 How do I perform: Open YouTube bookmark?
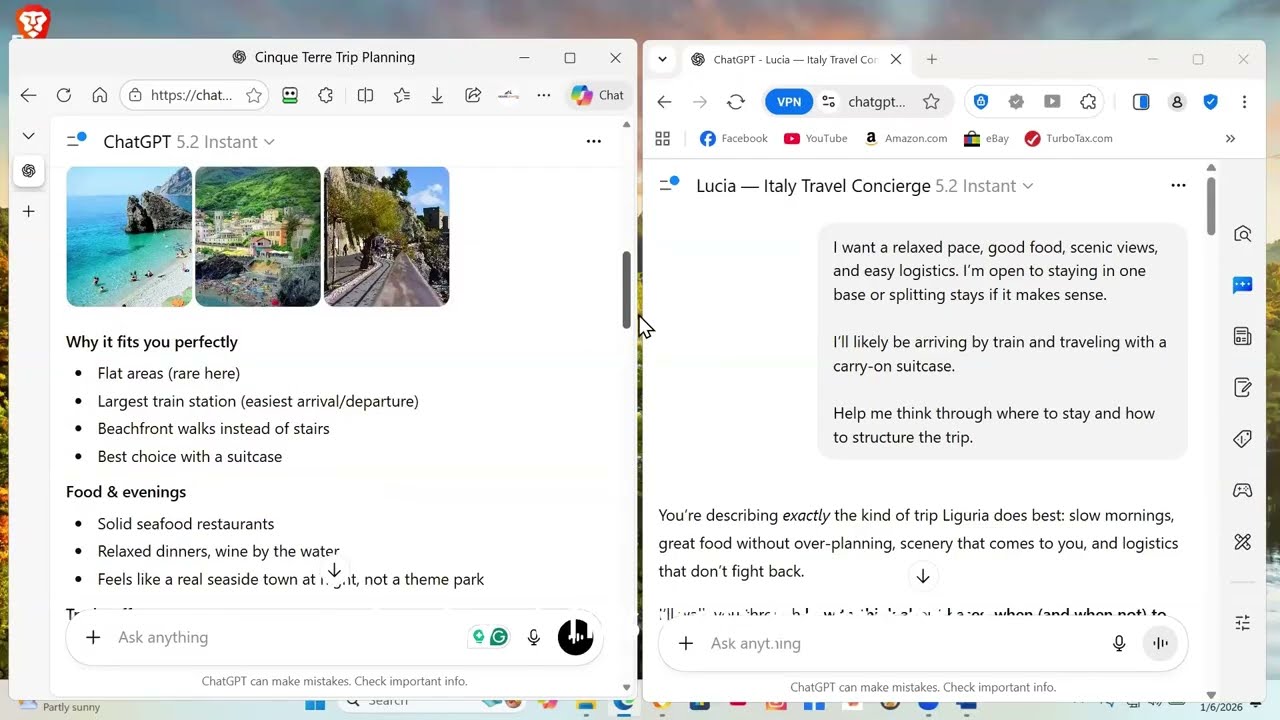click(x=815, y=139)
